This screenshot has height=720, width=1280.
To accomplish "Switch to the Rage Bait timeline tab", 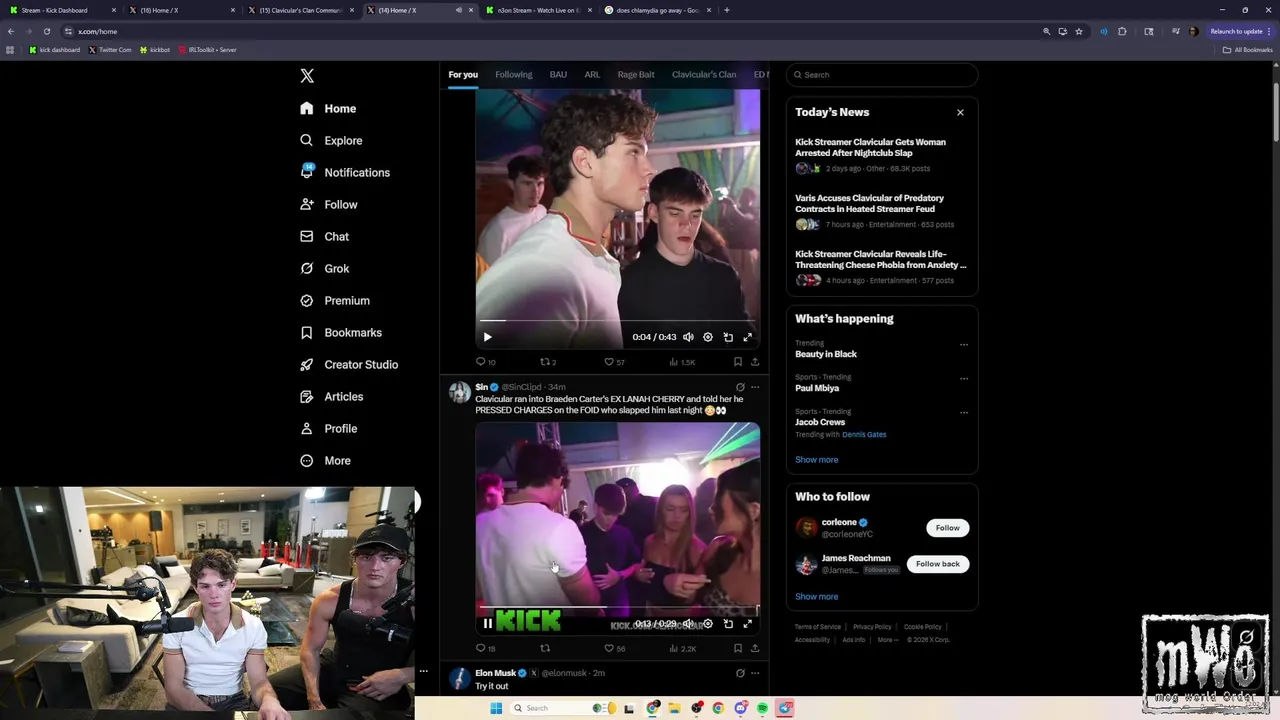I will click(x=636, y=75).
